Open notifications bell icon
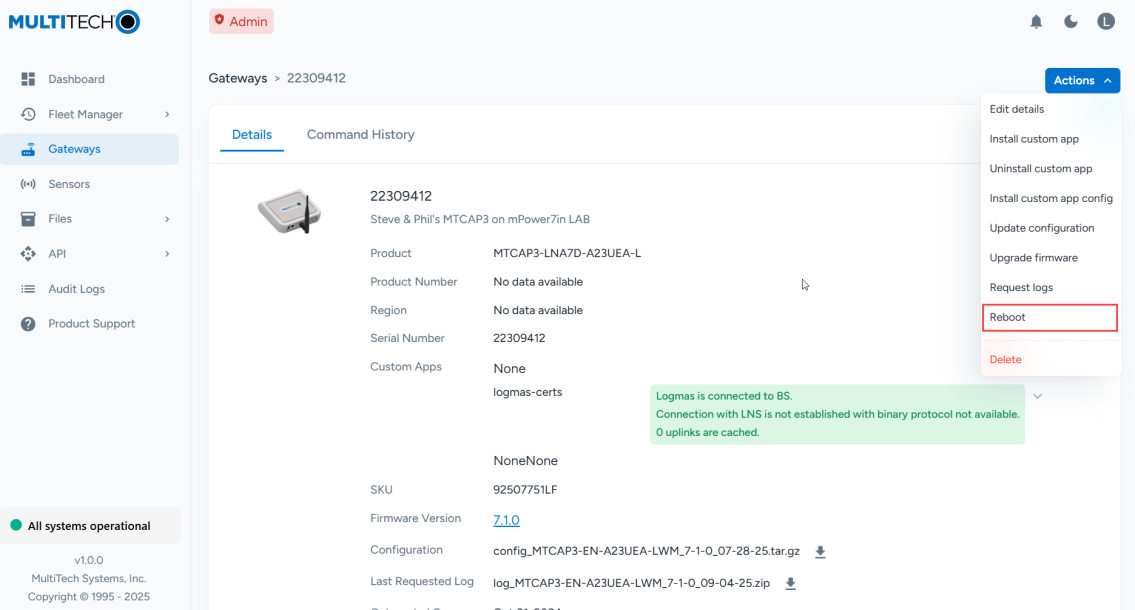Screen dimensions: 1135x610 1036,22
